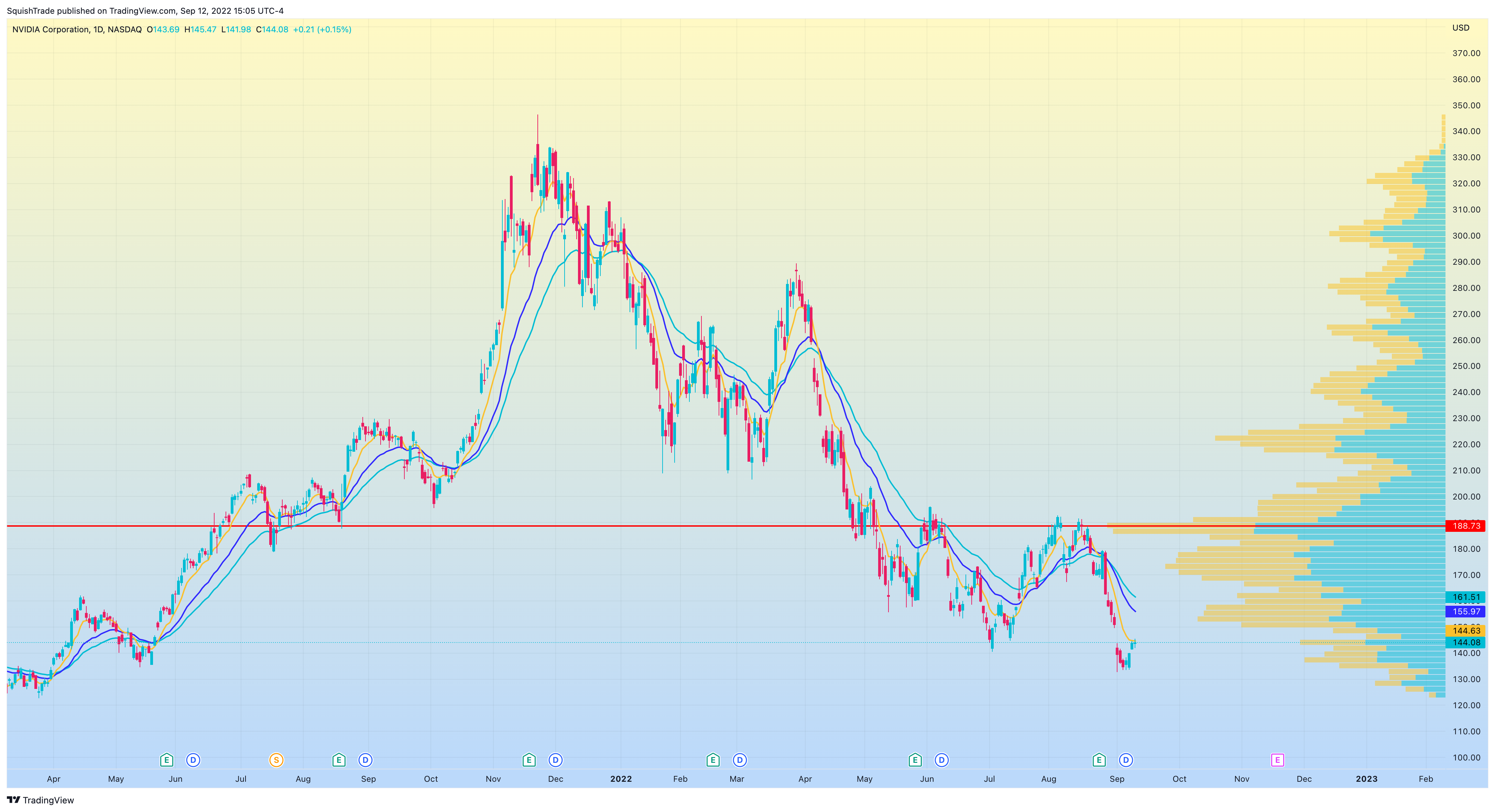Open the earnings 'E' marker after Aug 2021

(339, 760)
